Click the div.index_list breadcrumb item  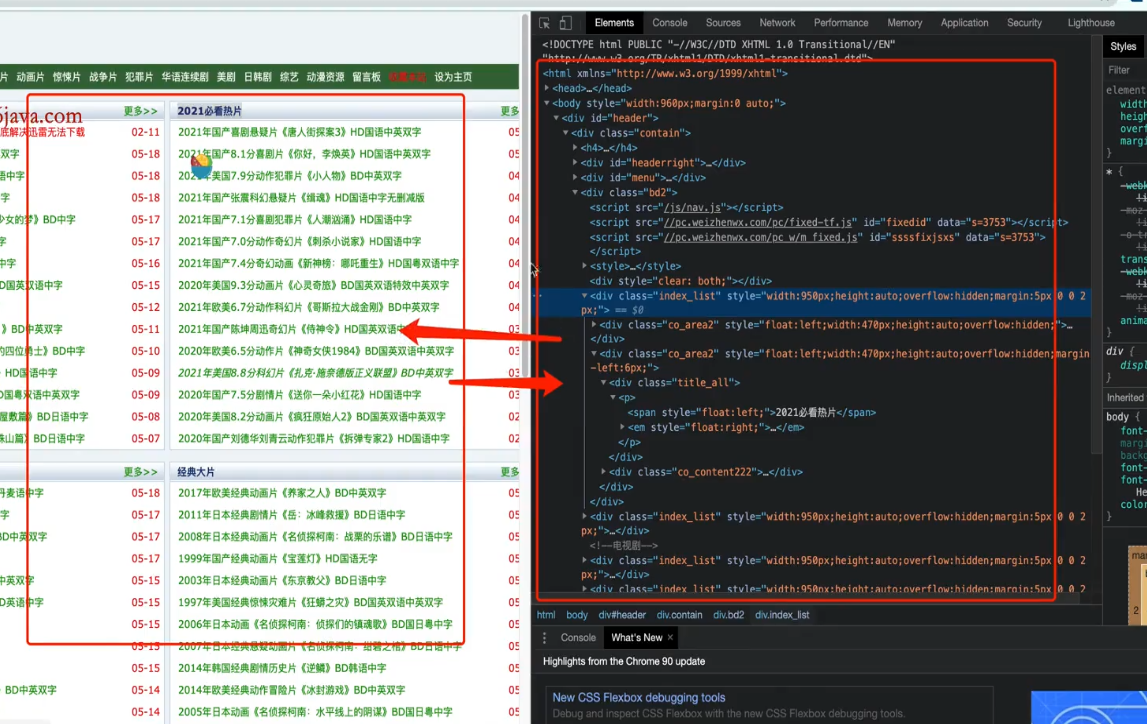(782, 615)
